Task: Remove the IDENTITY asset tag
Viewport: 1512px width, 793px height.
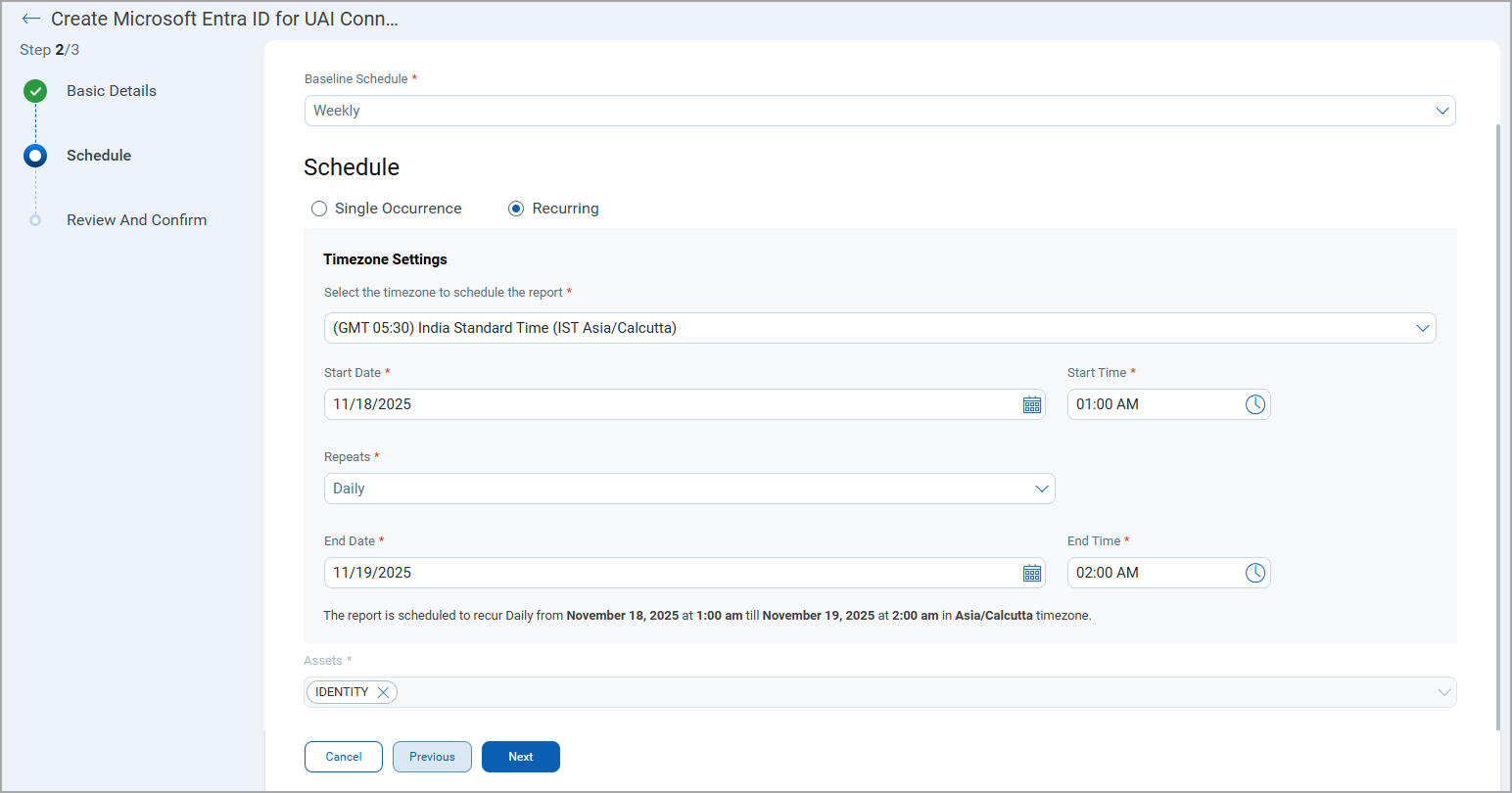Action: 384,692
